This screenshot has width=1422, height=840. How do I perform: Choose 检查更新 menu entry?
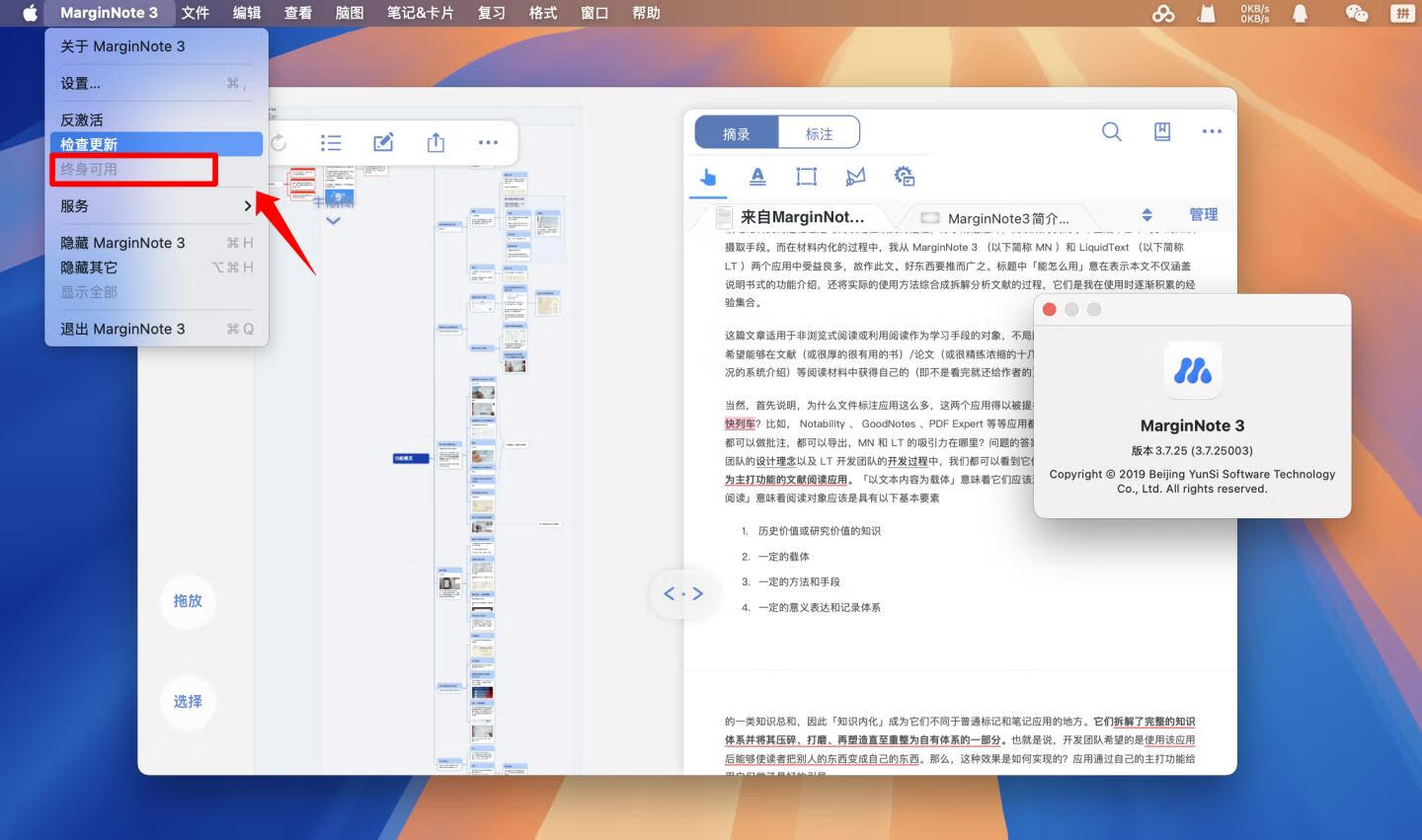(156, 144)
